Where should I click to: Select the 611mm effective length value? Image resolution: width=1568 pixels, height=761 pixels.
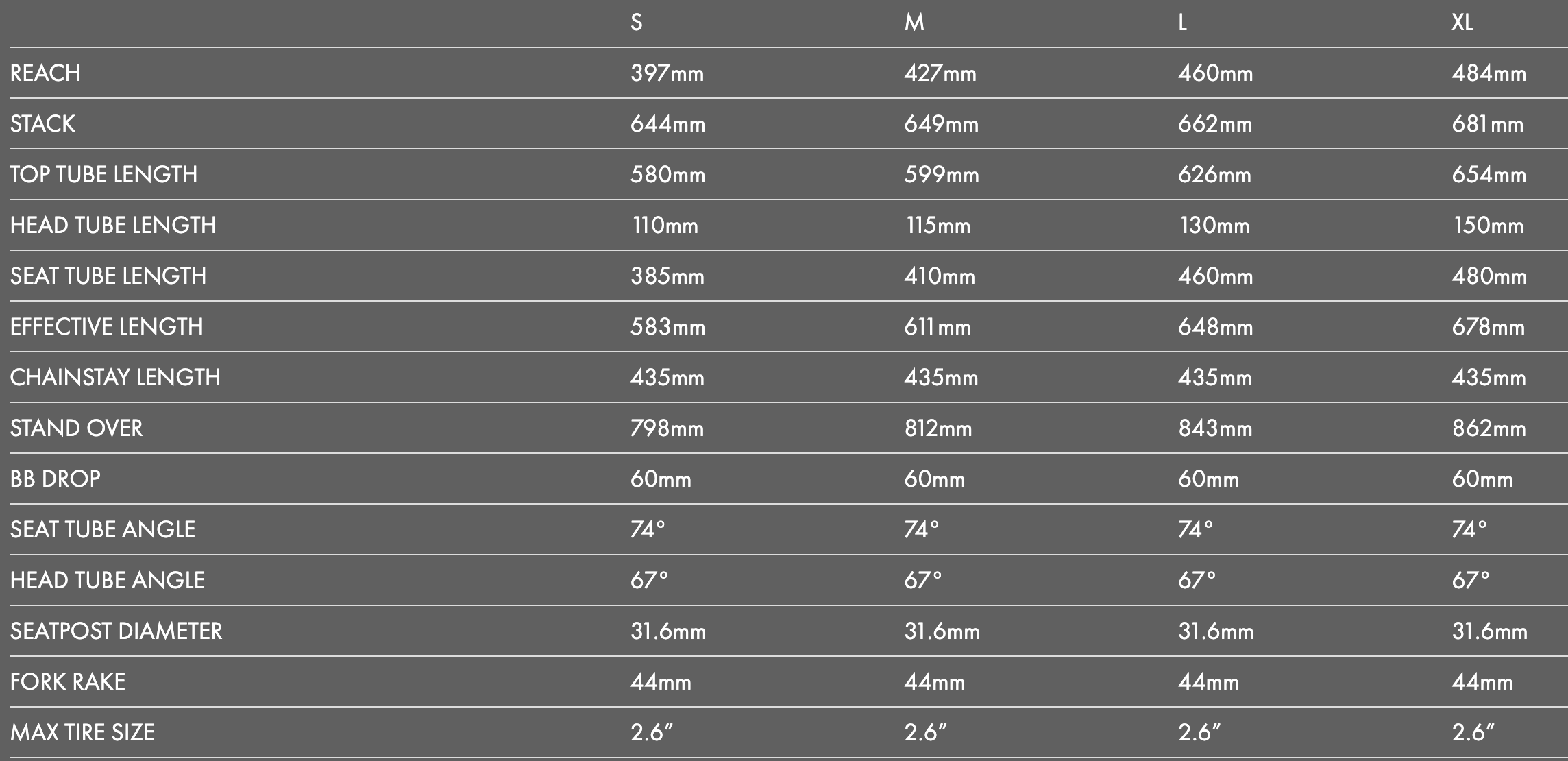pos(937,326)
